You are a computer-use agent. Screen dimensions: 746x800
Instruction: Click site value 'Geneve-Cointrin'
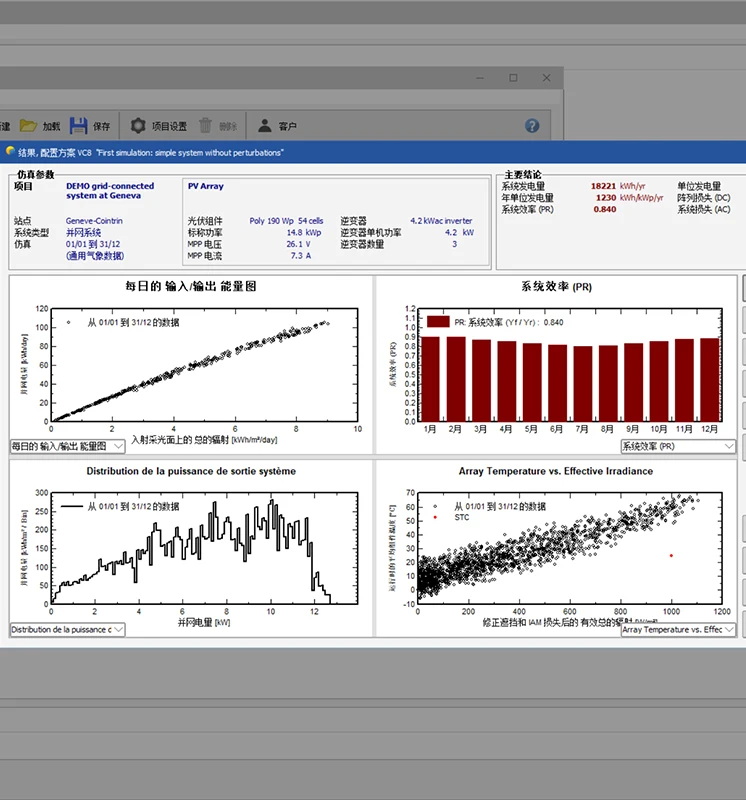[94, 221]
